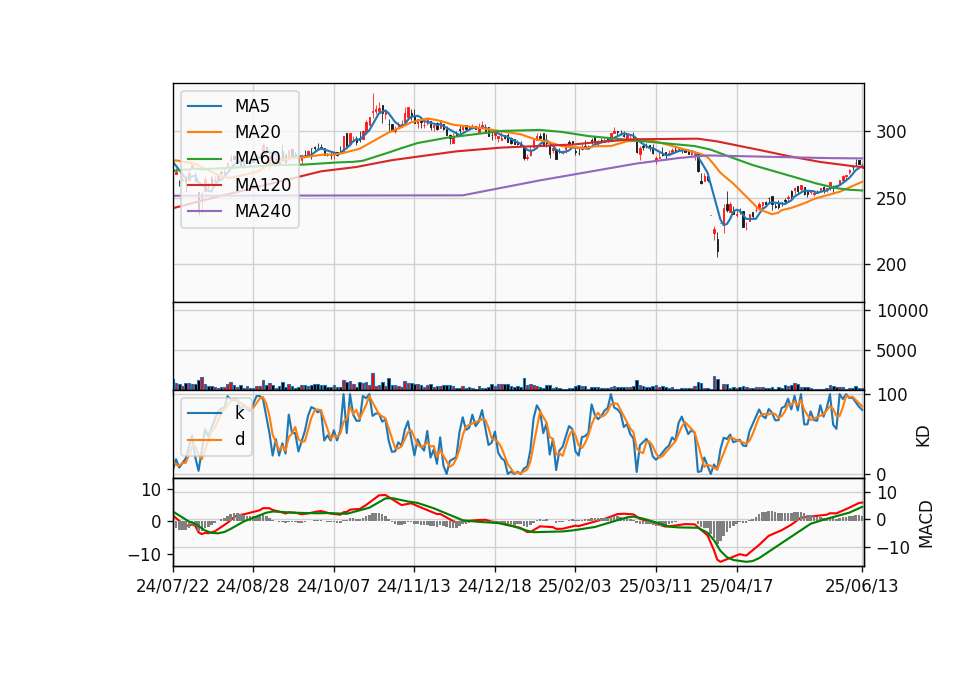
Task: Click the KD axis title
Action: tap(923, 437)
